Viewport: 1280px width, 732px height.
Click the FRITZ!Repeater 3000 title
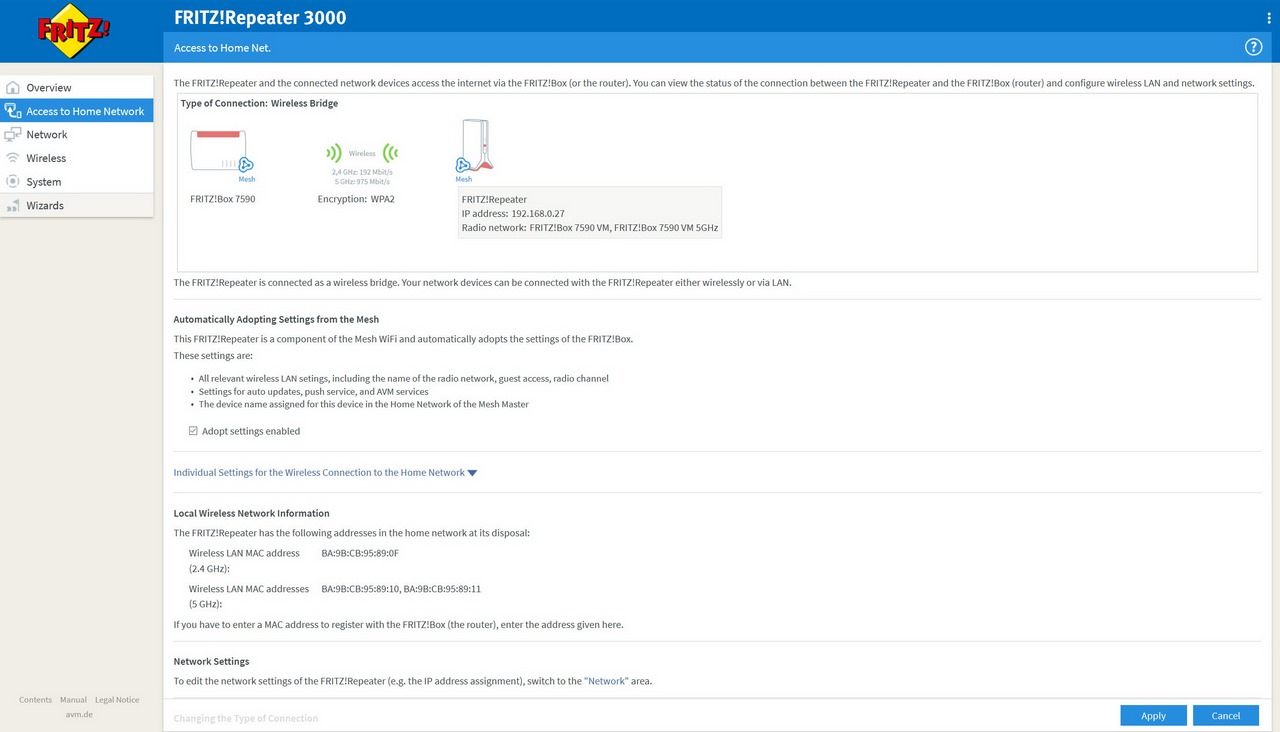click(260, 18)
